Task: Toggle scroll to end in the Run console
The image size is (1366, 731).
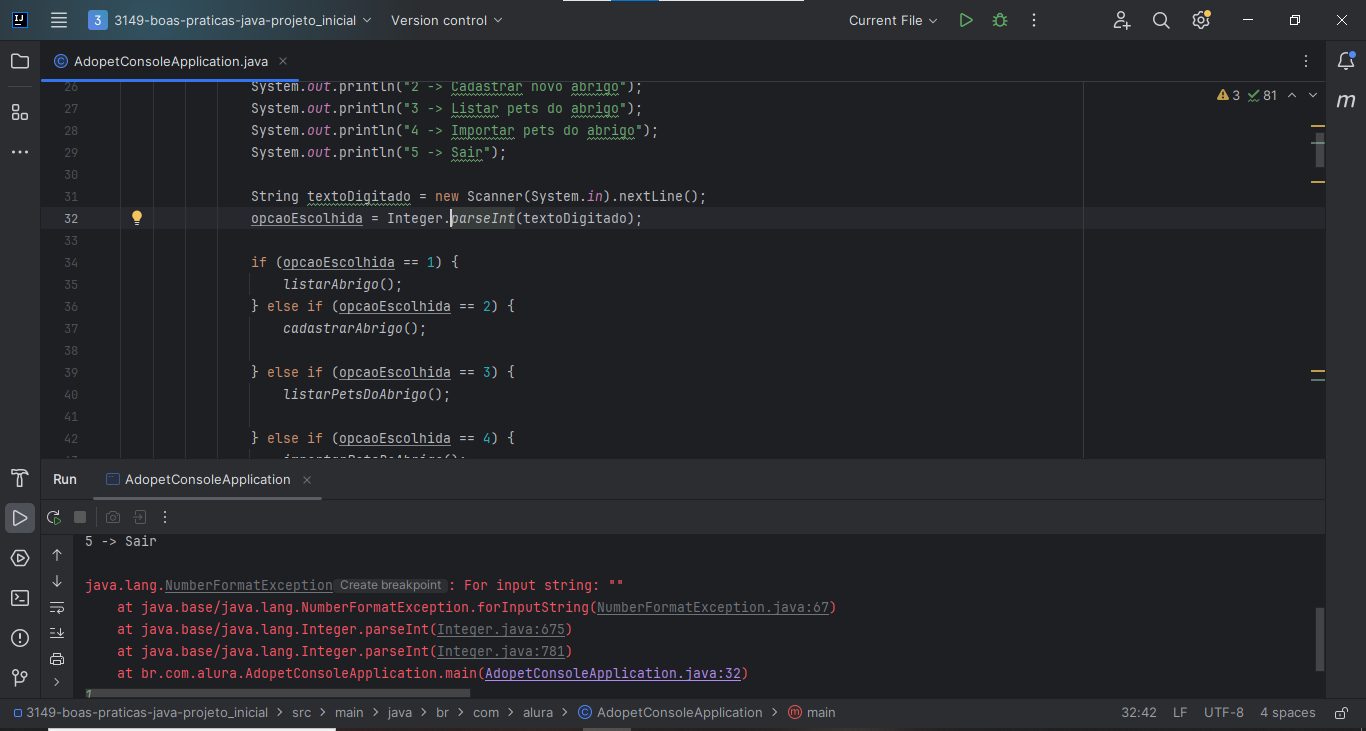Action: tap(57, 633)
